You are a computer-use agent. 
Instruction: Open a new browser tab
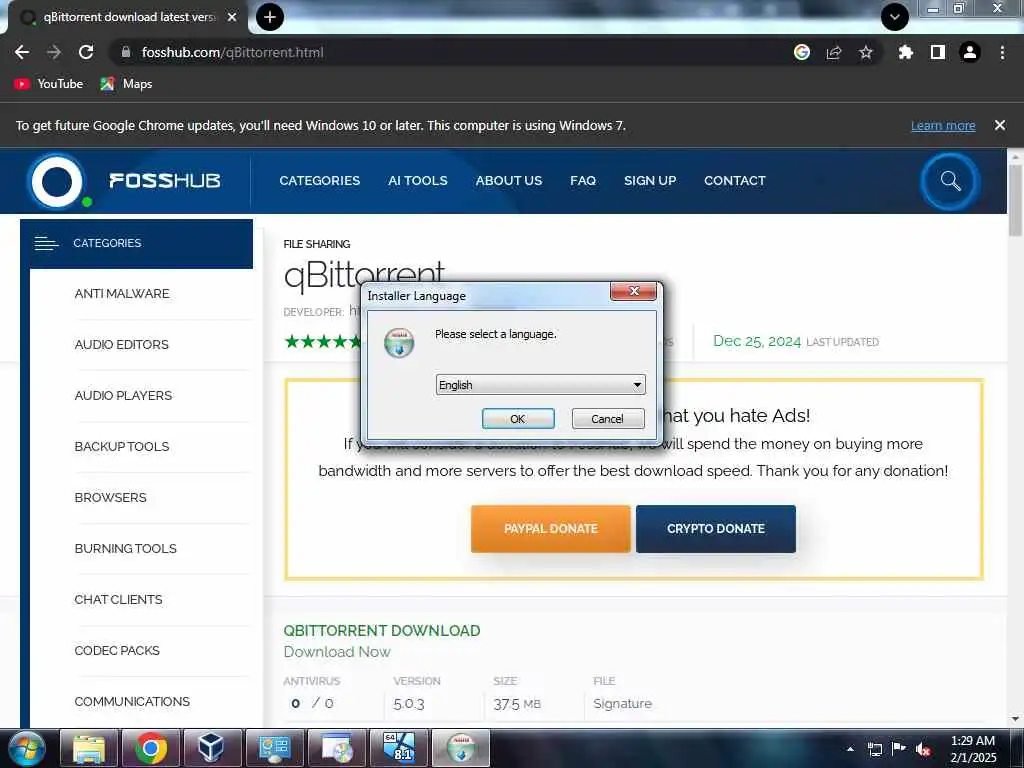tap(270, 17)
